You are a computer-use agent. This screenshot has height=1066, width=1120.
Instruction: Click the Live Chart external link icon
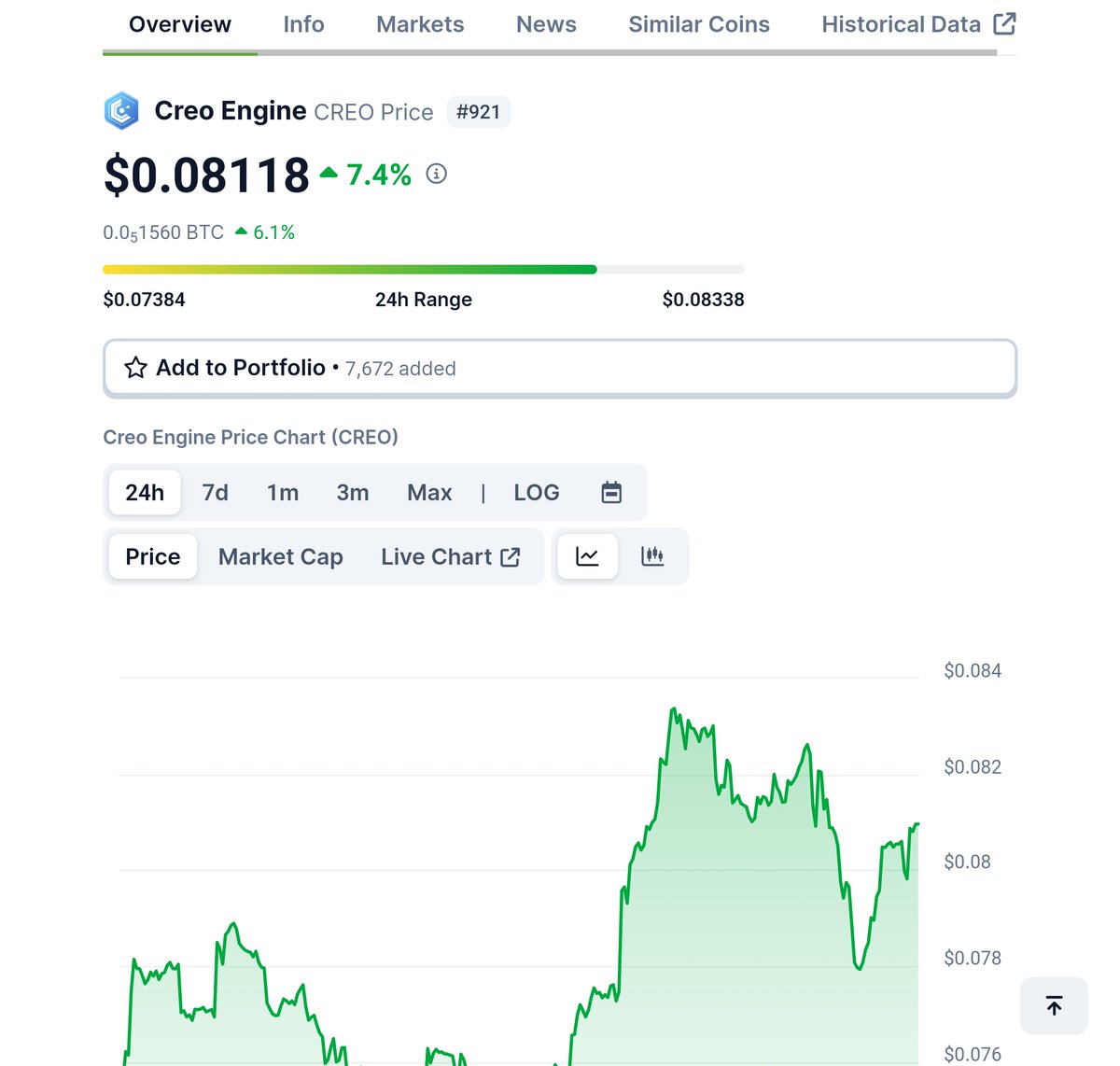coord(511,557)
